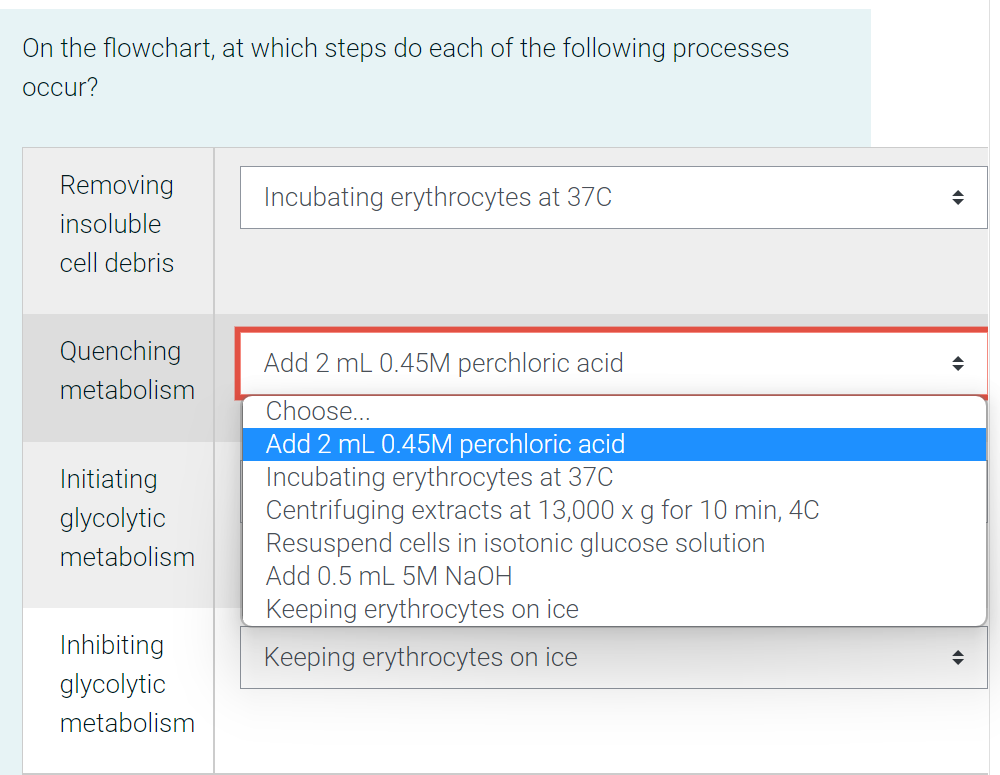This screenshot has height=775, width=1000.
Task: Choose "Resuspend cells in isotonic glucose solution"
Action: tap(515, 543)
